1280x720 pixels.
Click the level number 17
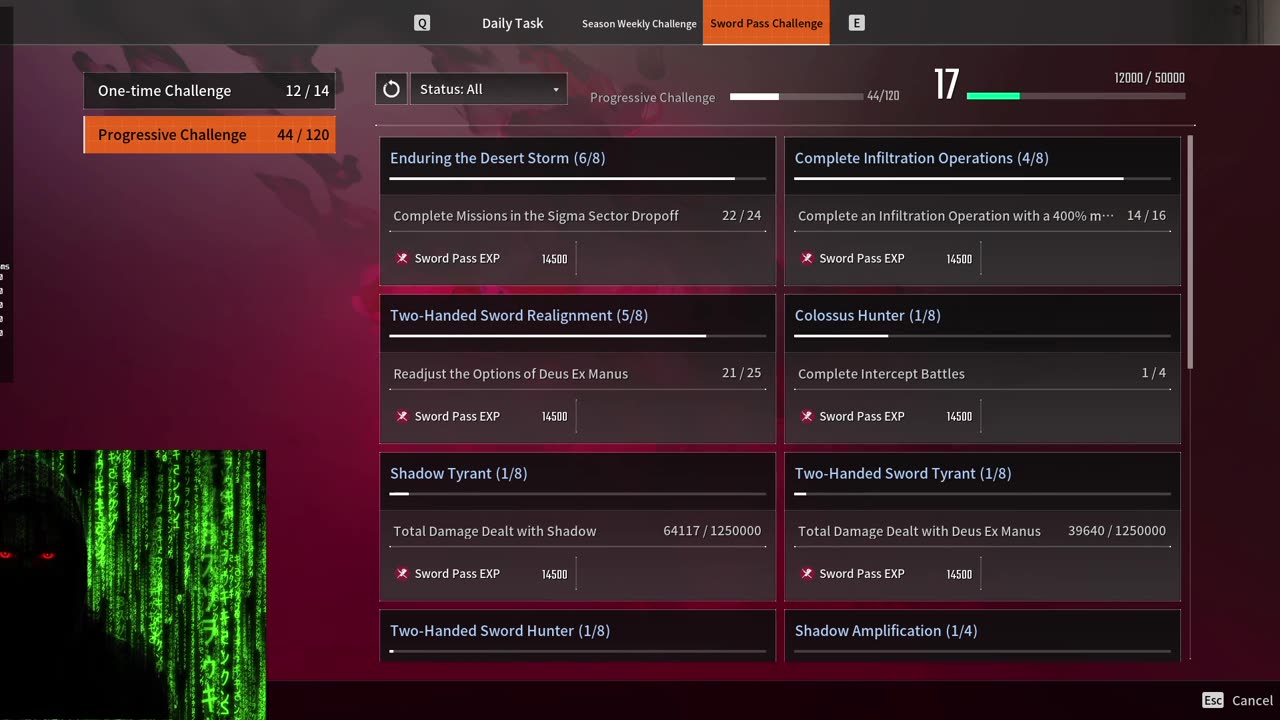click(x=946, y=85)
